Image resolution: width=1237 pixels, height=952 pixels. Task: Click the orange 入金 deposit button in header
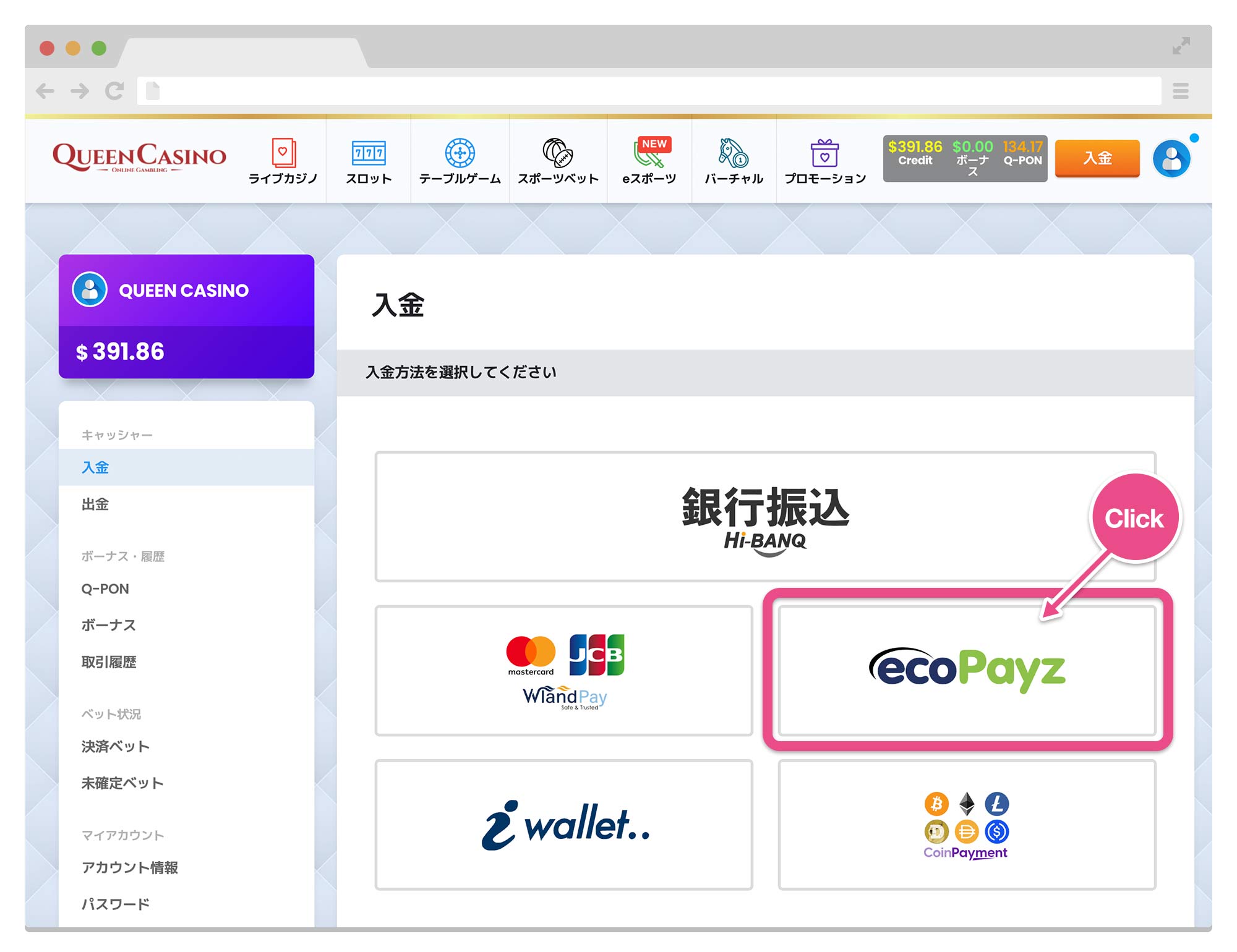point(1097,158)
